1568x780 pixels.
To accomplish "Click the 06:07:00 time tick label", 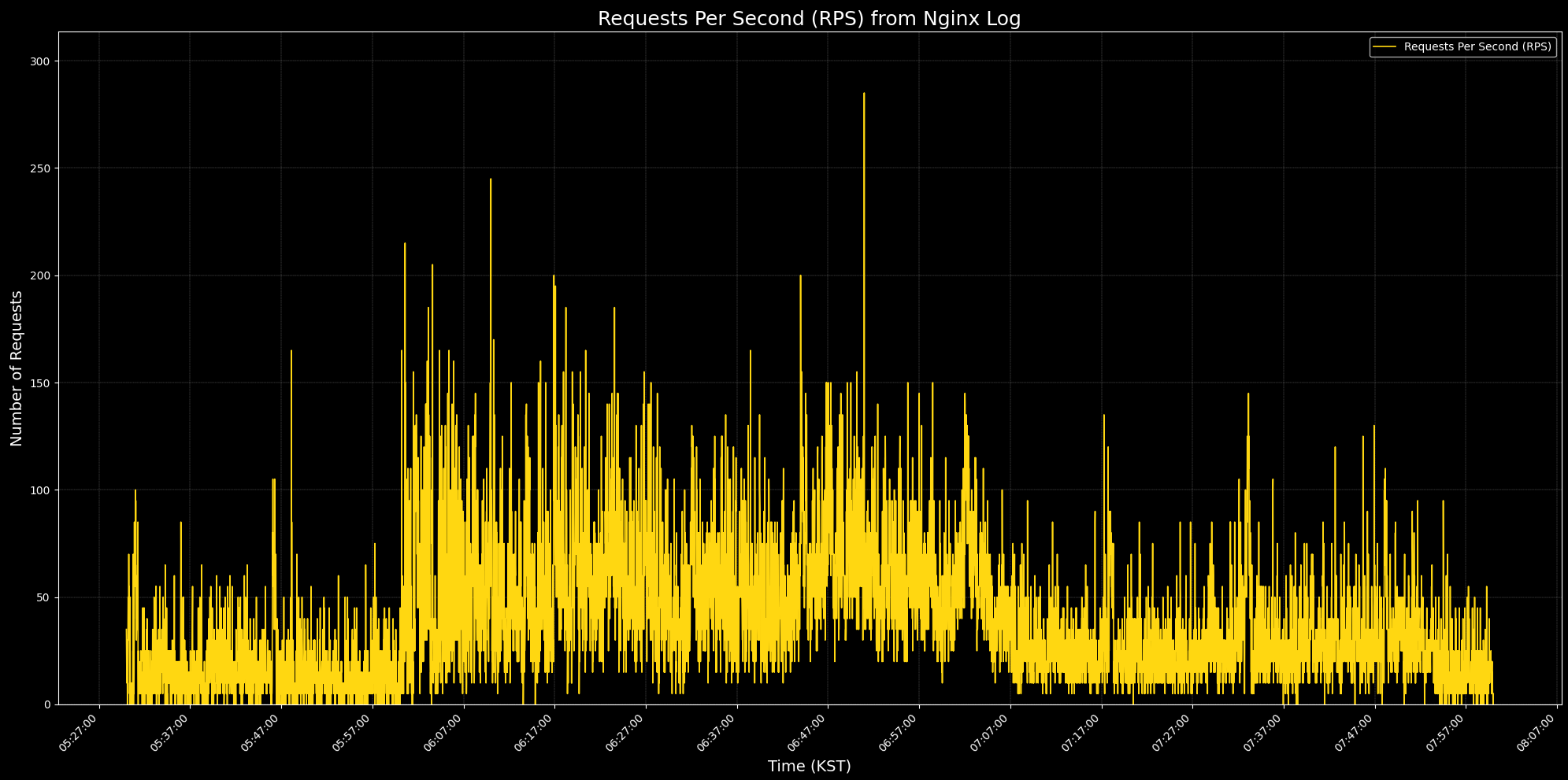I will (x=445, y=733).
